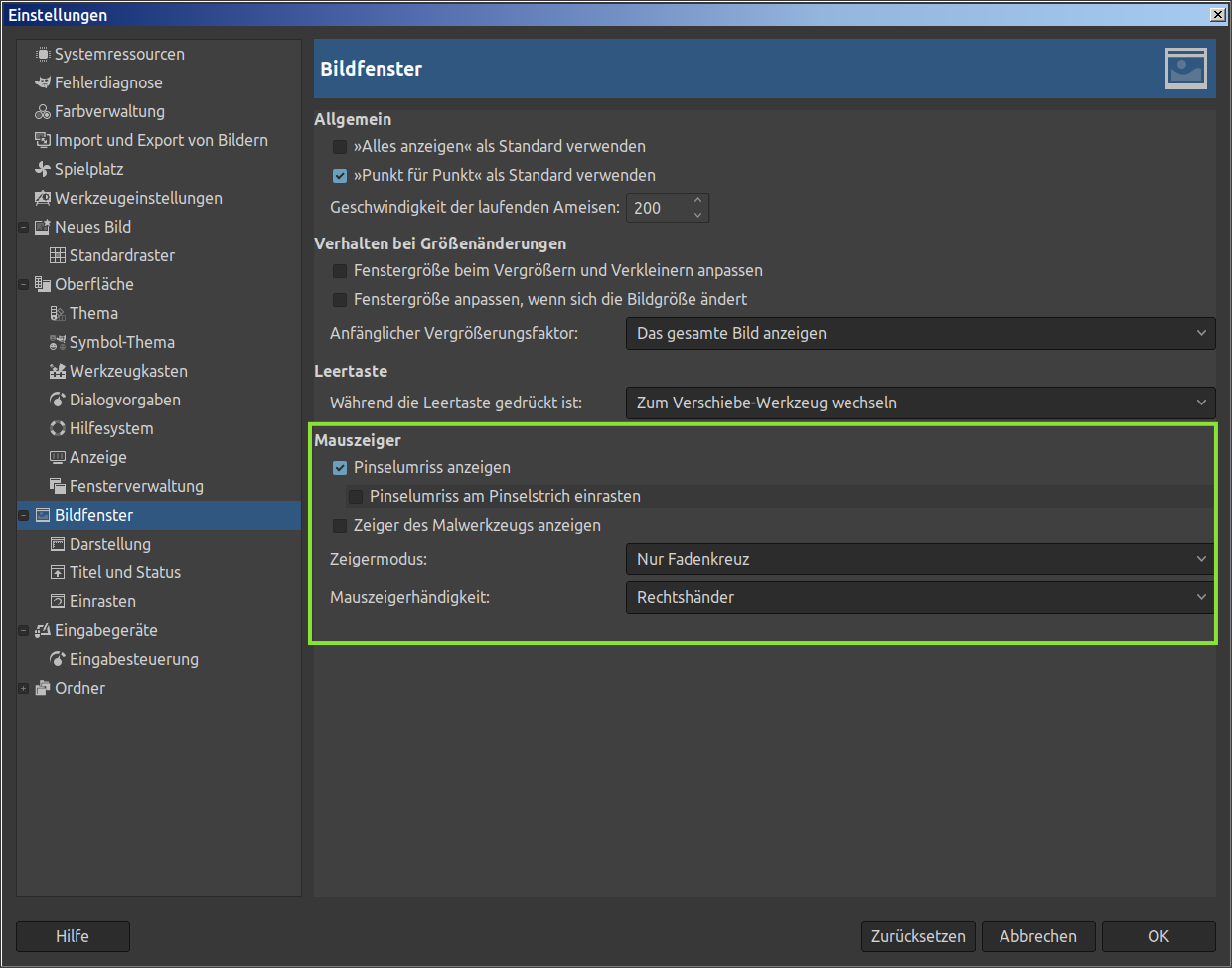The height and width of the screenshot is (968, 1232).
Task: Open Anfänglicher Vergrößerungsfaktor dropdown
Action: [920, 333]
